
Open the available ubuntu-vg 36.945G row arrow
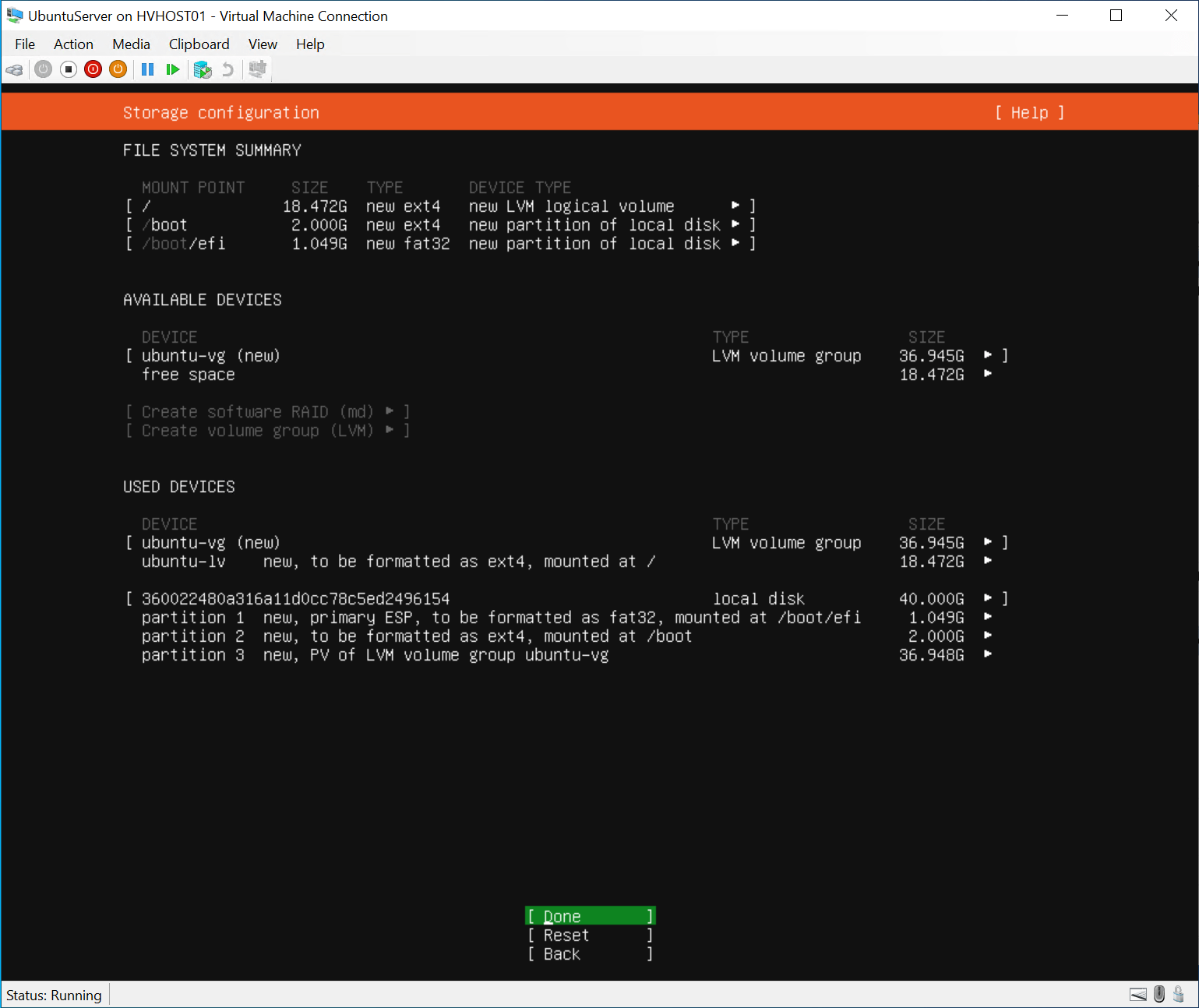988,355
